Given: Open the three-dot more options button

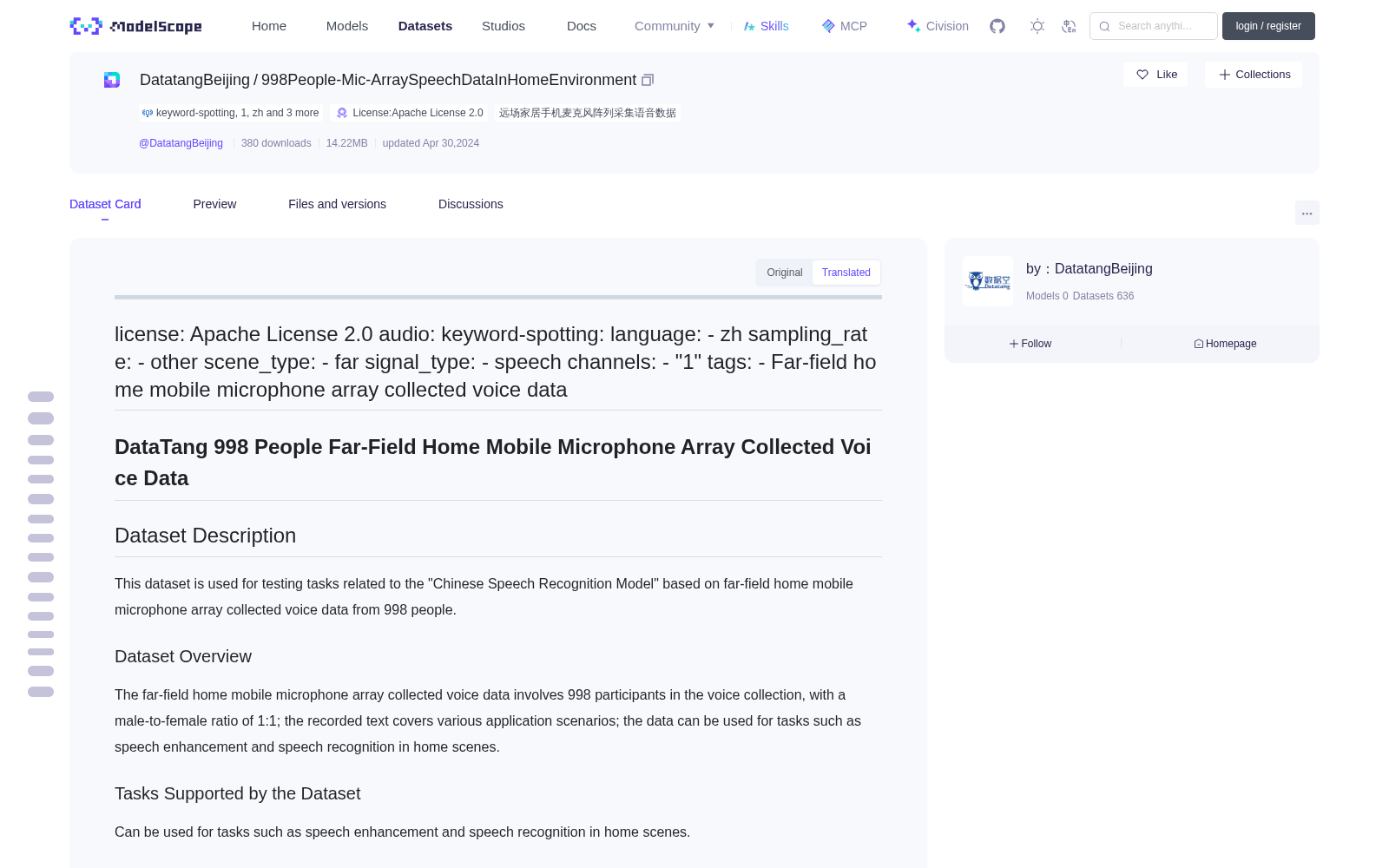Looking at the screenshot, I should point(1307,213).
